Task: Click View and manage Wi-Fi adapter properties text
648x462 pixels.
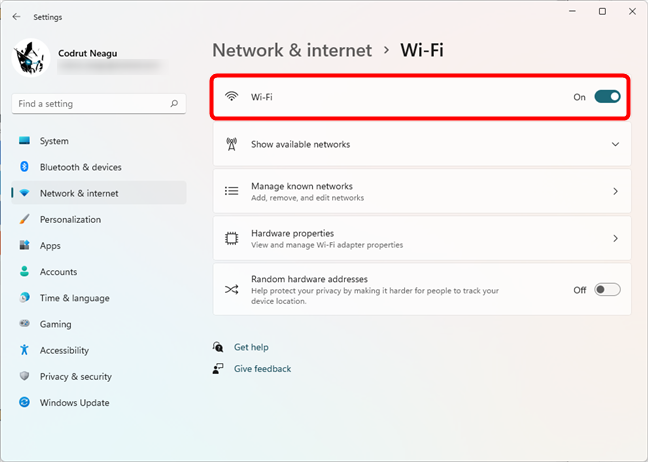Action: (327, 245)
